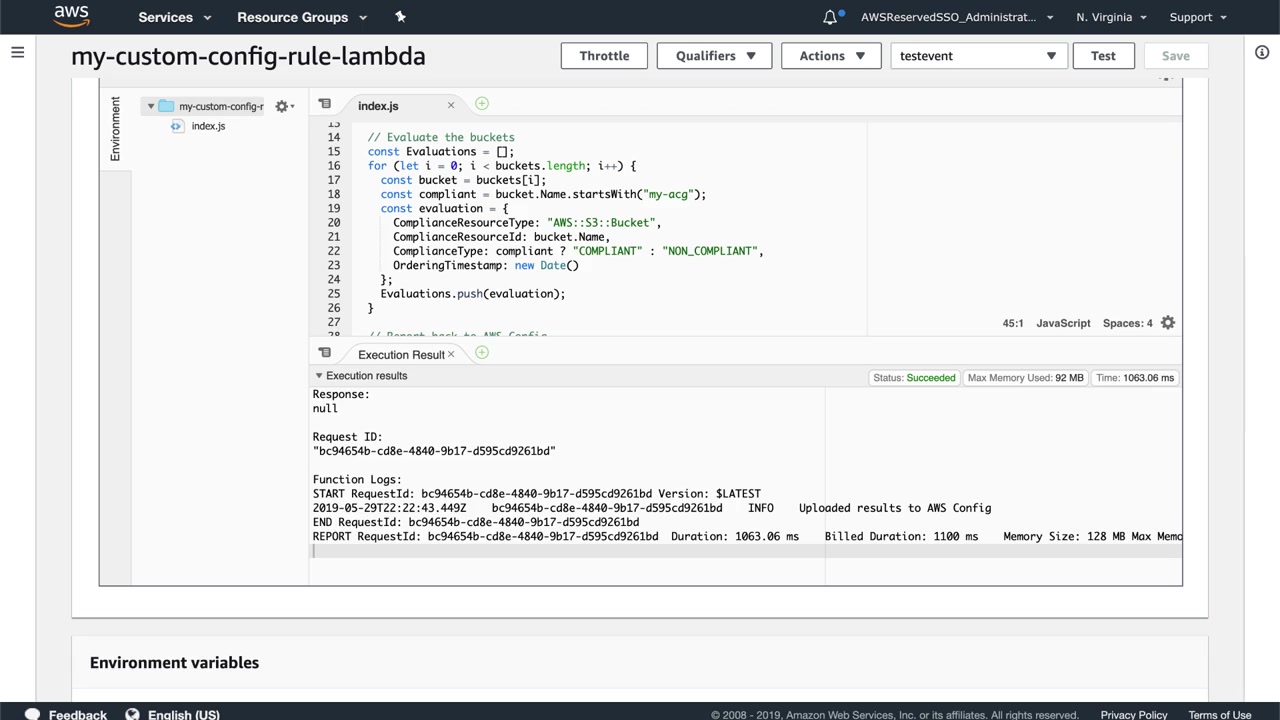Switch to the Environment side tab

[115, 129]
